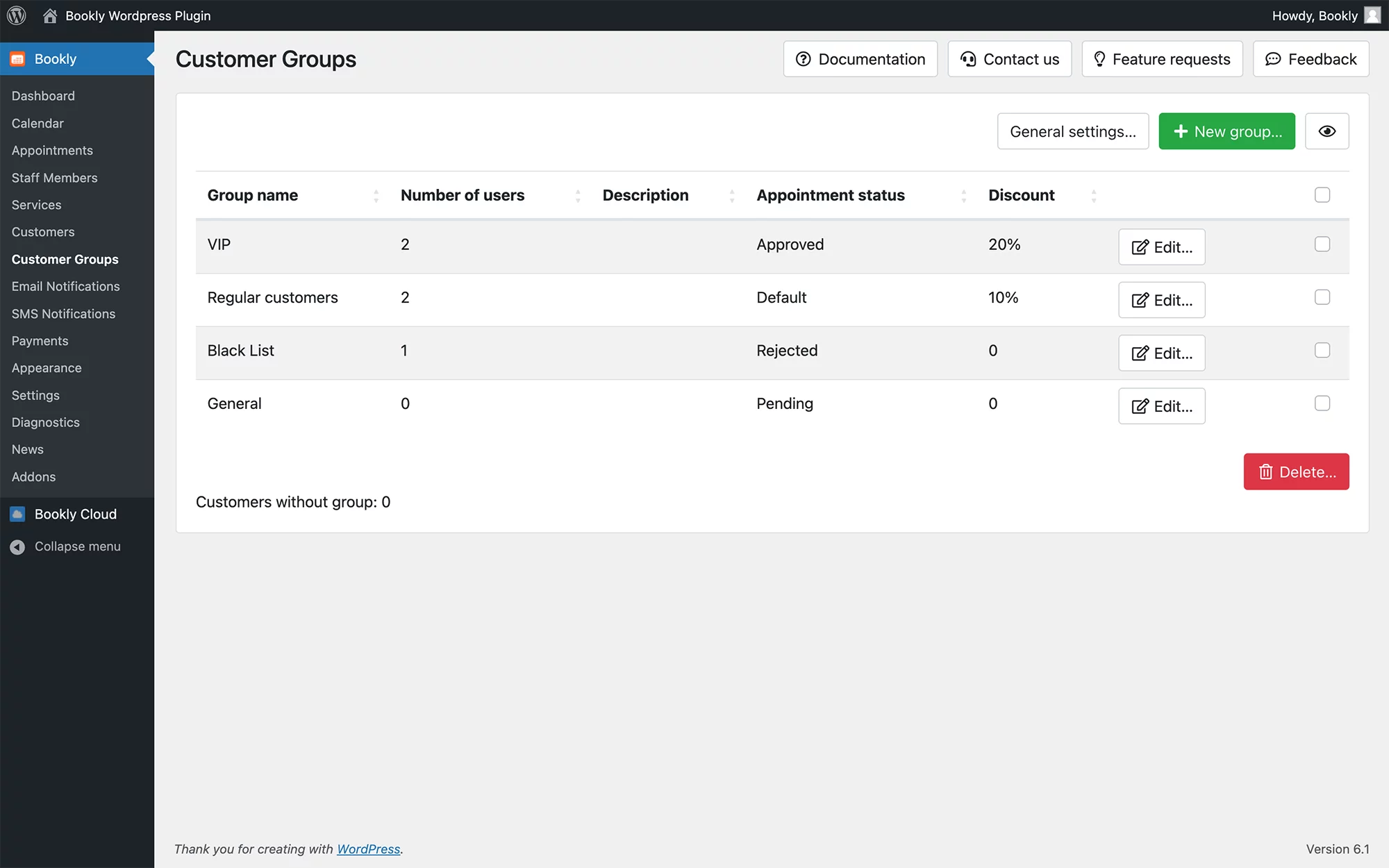
Task: Follow the WordPress footer link
Action: pos(368,849)
